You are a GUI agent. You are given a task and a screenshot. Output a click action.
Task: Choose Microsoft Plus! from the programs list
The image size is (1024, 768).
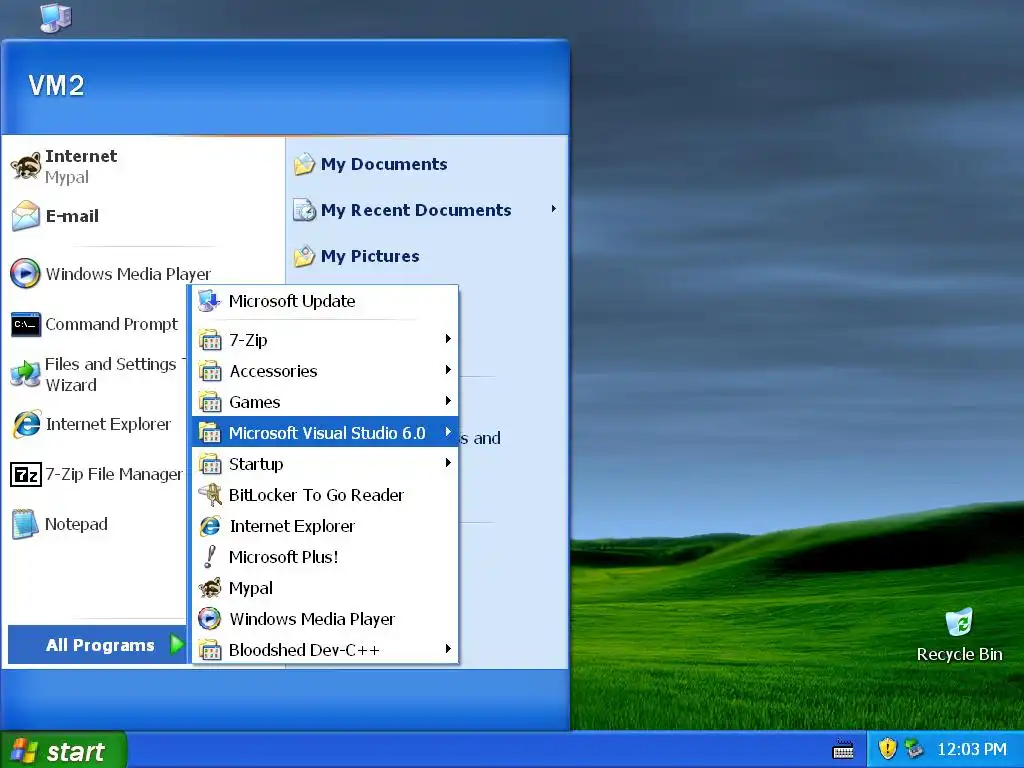coord(325,557)
